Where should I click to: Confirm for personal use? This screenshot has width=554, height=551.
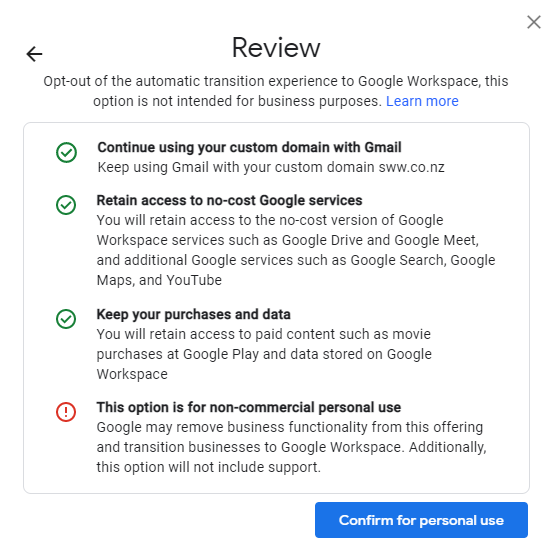421,520
